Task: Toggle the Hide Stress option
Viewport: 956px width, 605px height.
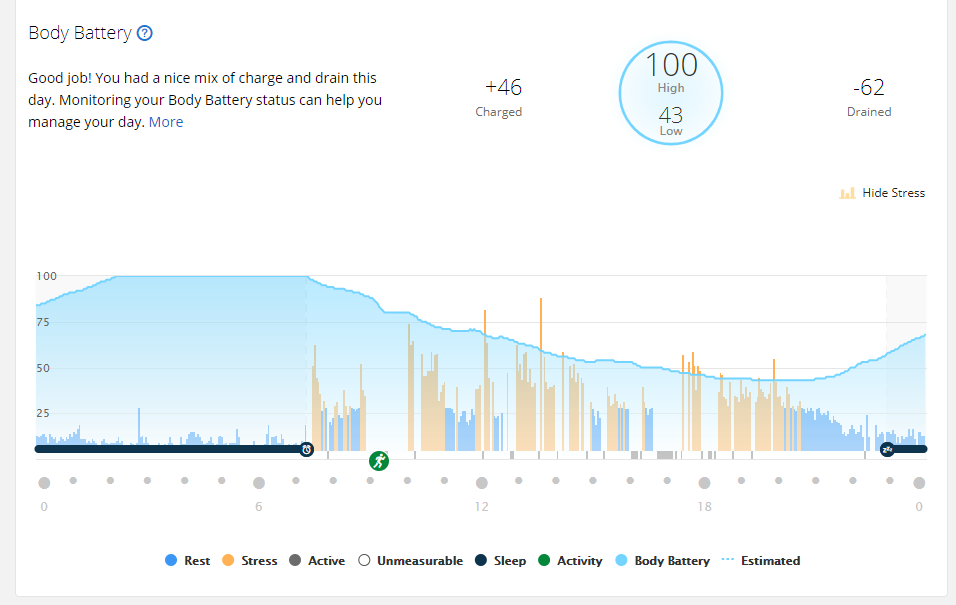Action: point(882,193)
